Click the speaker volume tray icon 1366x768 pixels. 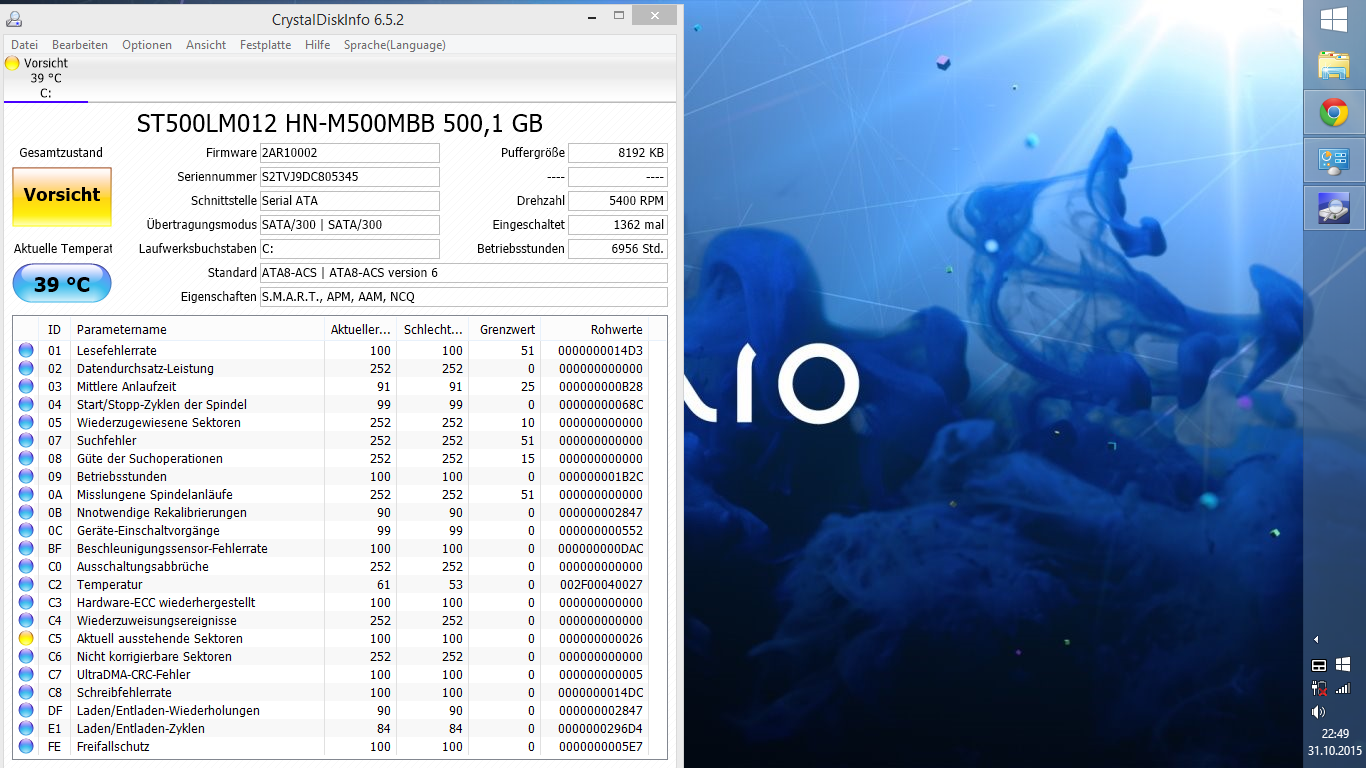[x=1317, y=712]
